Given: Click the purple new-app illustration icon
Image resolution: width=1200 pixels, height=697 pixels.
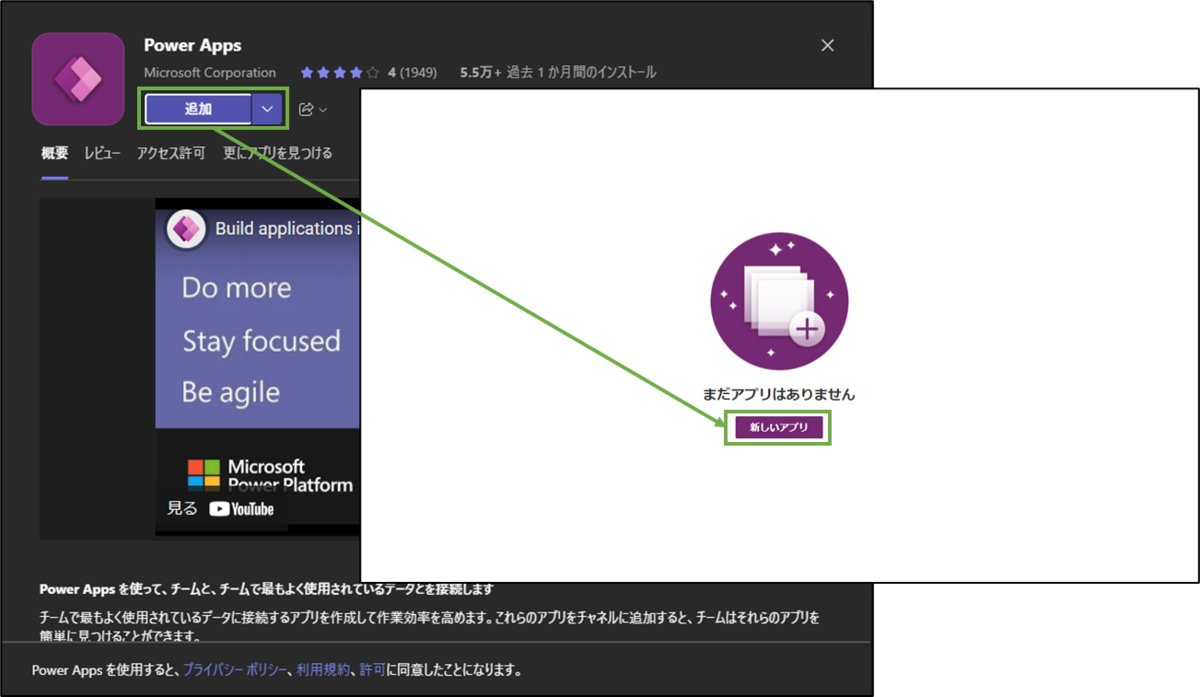Looking at the screenshot, I should click(x=779, y=302).
